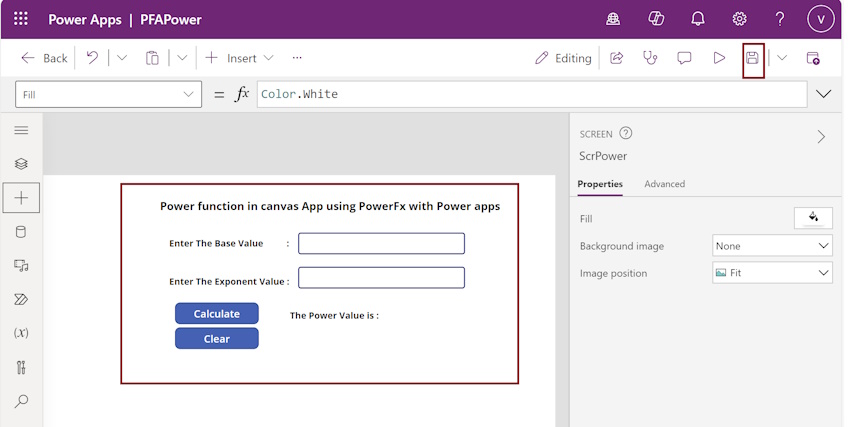Open the Power Automate pane icon
The width and height of the screenshot is (850, 427).
click(21, 299)
